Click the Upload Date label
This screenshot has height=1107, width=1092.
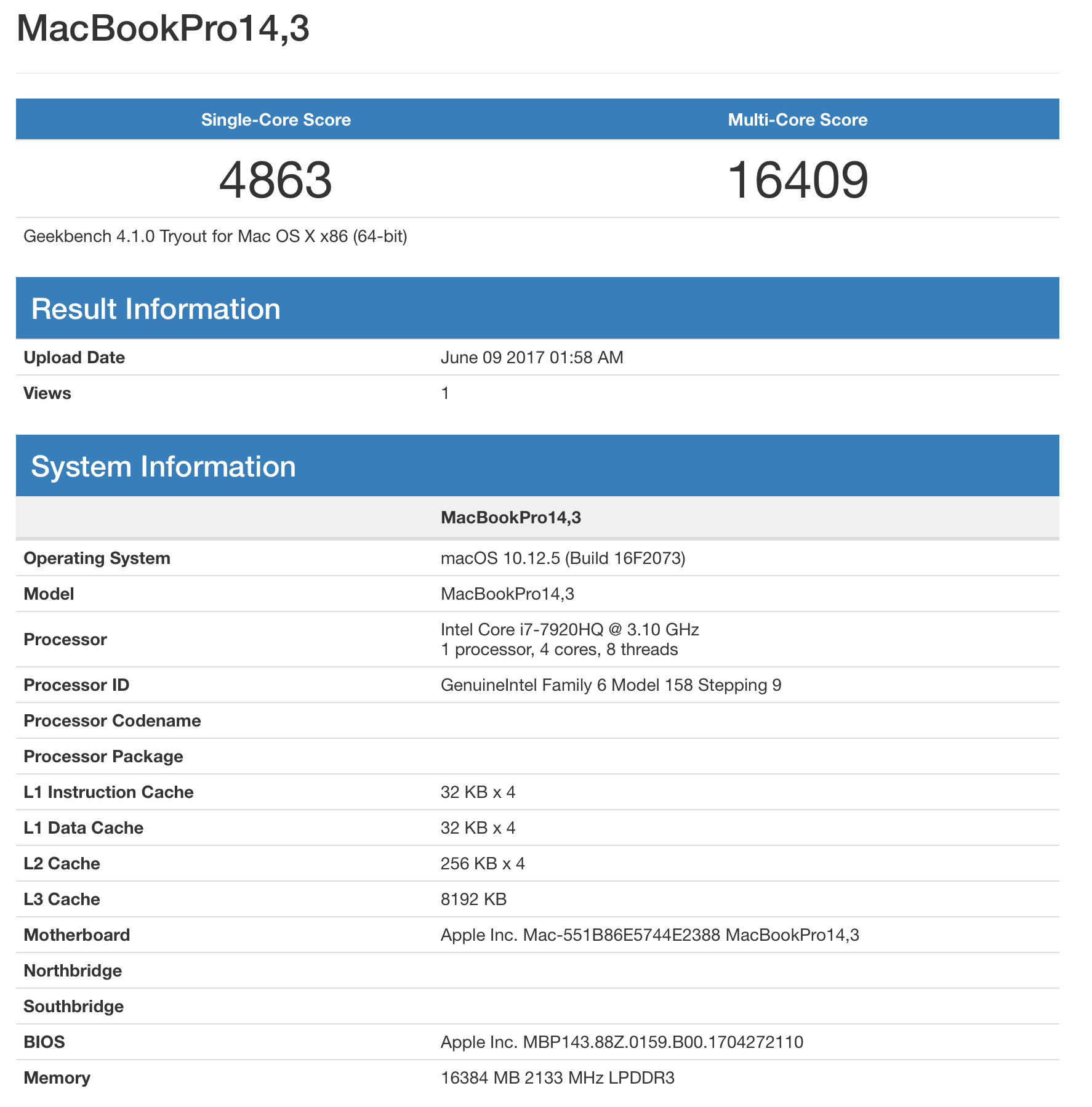74,358
